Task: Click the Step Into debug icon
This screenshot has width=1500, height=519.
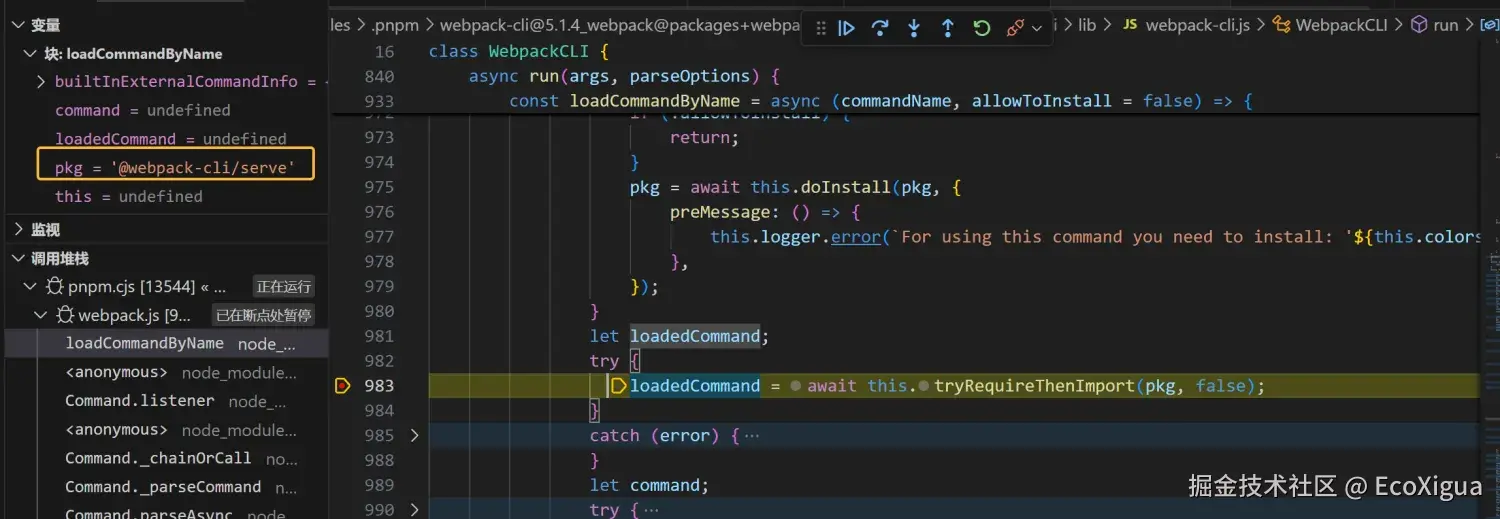Action: (914, 28)
